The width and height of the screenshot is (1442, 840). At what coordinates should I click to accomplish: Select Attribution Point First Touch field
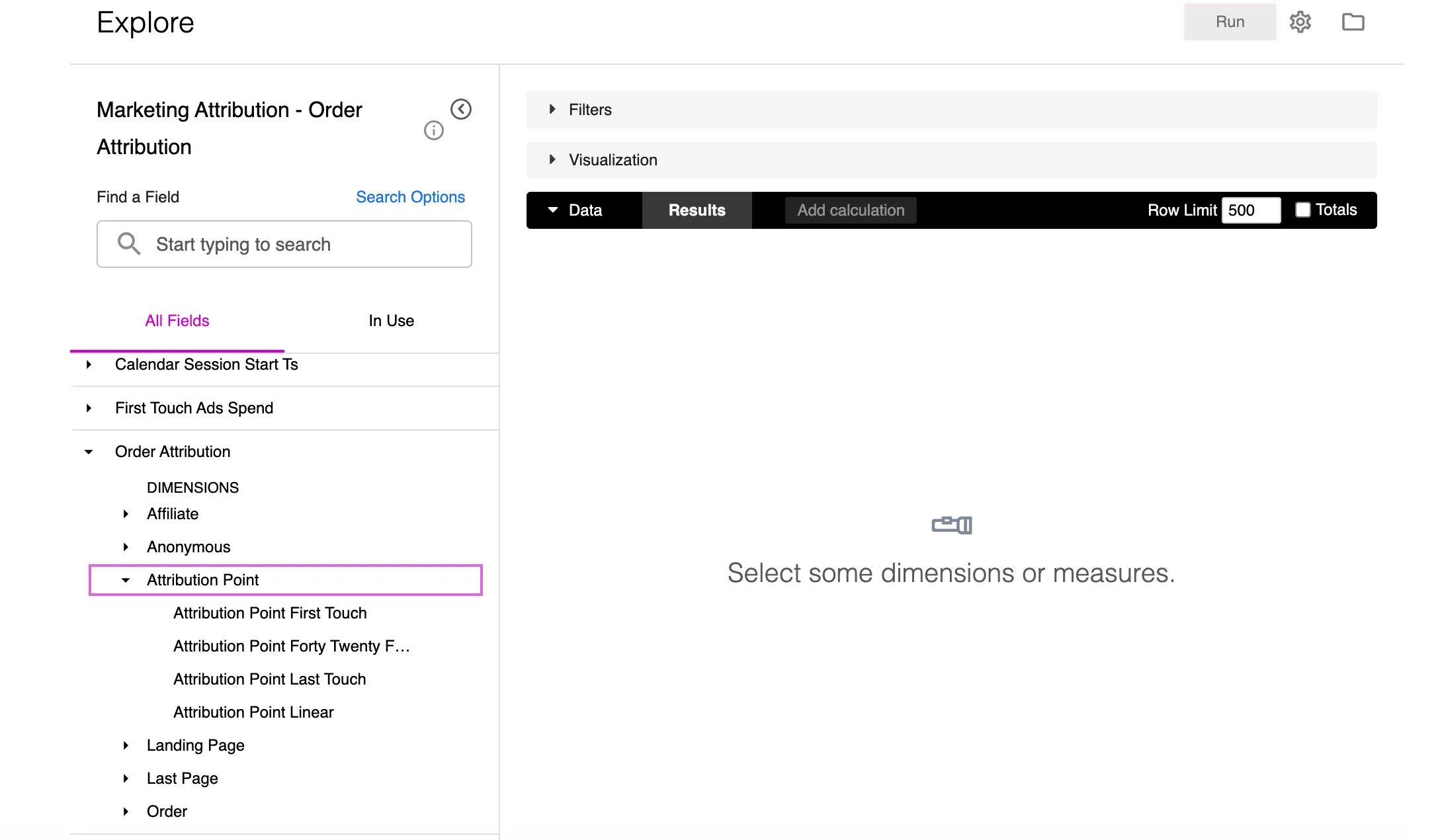pos(270,613)
